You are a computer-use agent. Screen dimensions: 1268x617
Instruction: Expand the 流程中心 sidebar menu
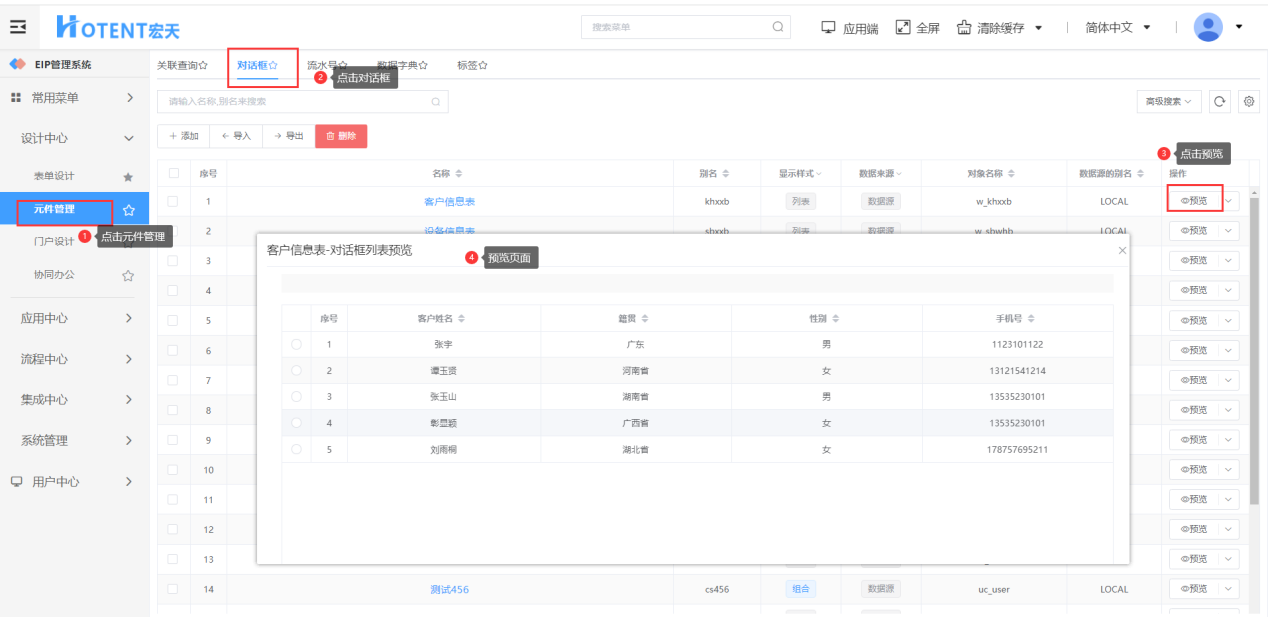point(74,359)
